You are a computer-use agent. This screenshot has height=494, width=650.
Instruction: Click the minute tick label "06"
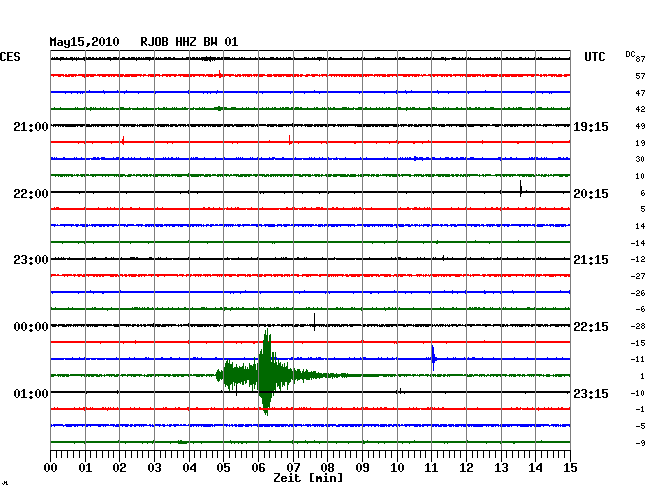(258, 468)
